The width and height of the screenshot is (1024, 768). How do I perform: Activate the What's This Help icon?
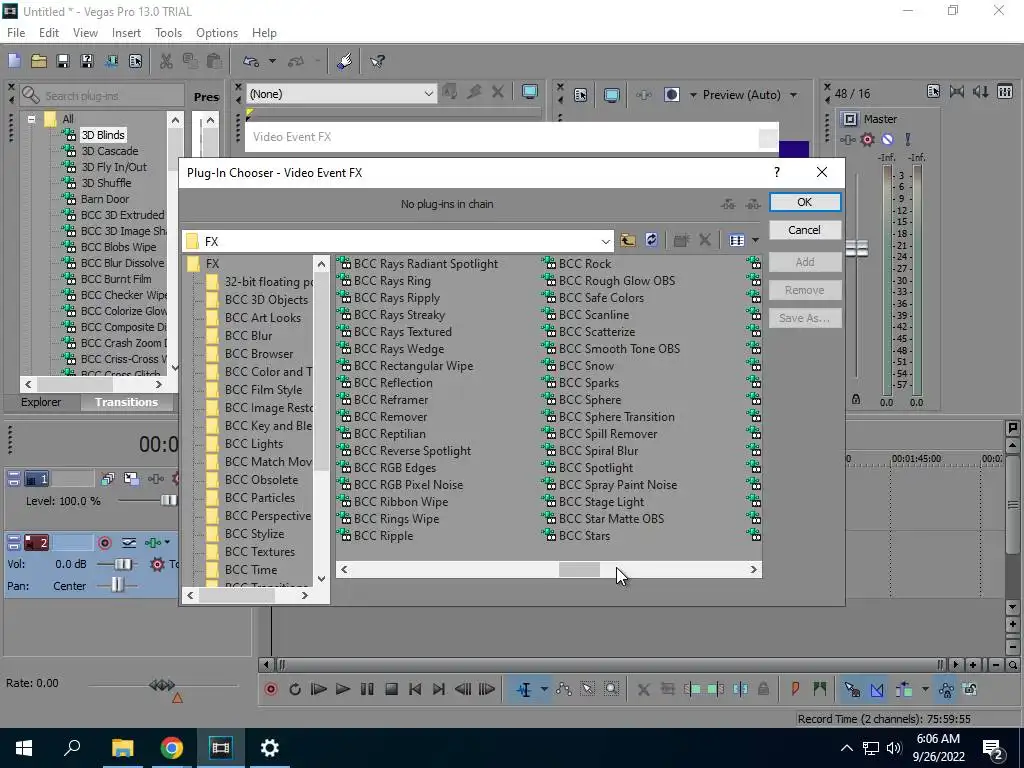pyautogui.click(x=377, y=61)
